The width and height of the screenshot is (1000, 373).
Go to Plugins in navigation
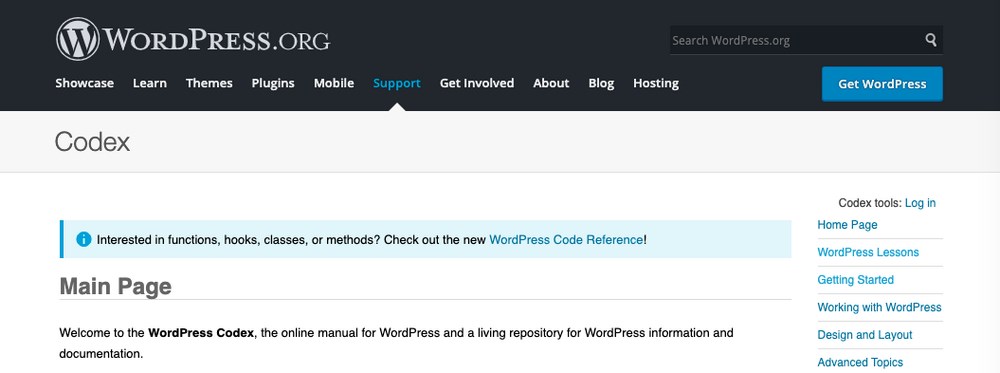(x=273, y=83)
